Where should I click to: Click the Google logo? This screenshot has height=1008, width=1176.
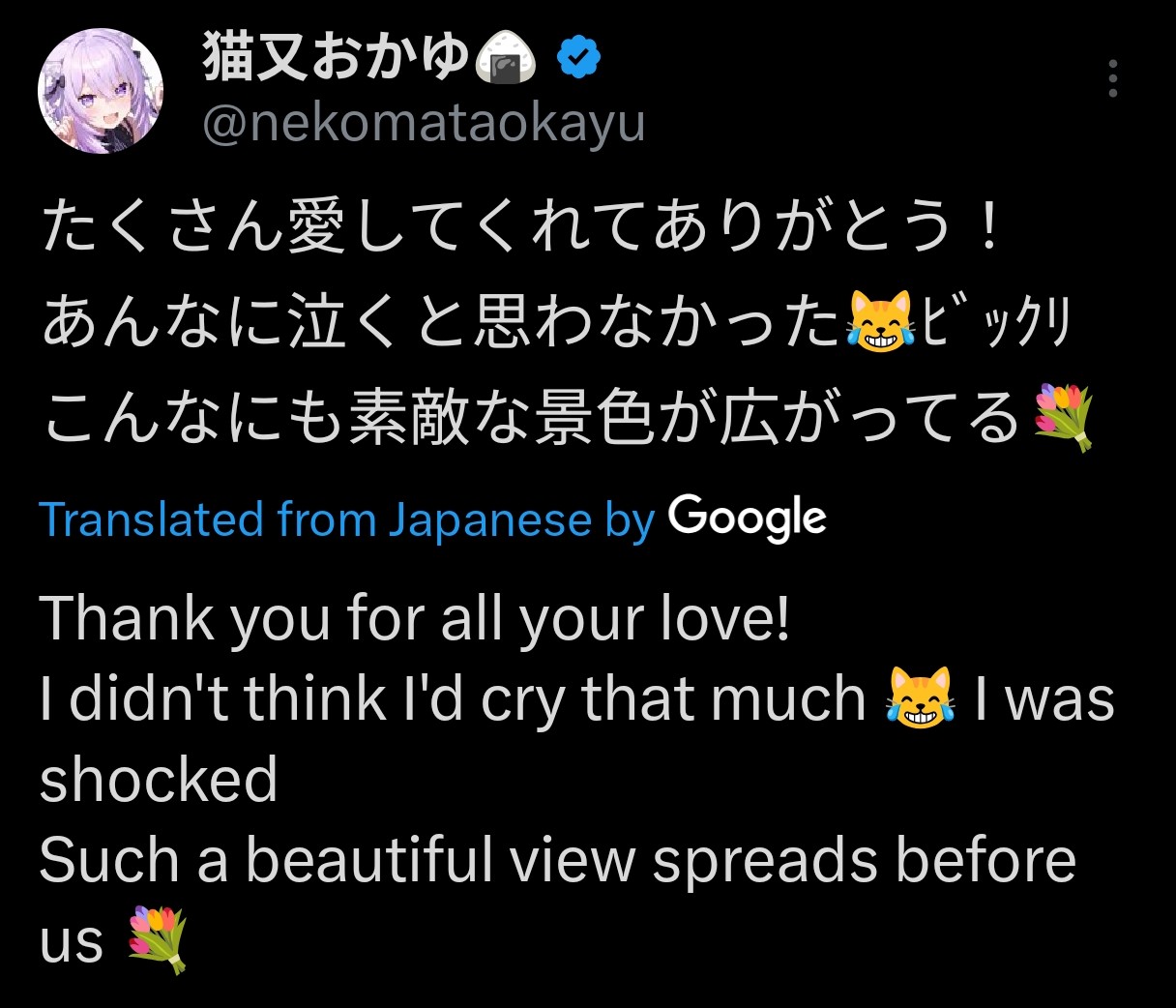click(x=748, y=519)
